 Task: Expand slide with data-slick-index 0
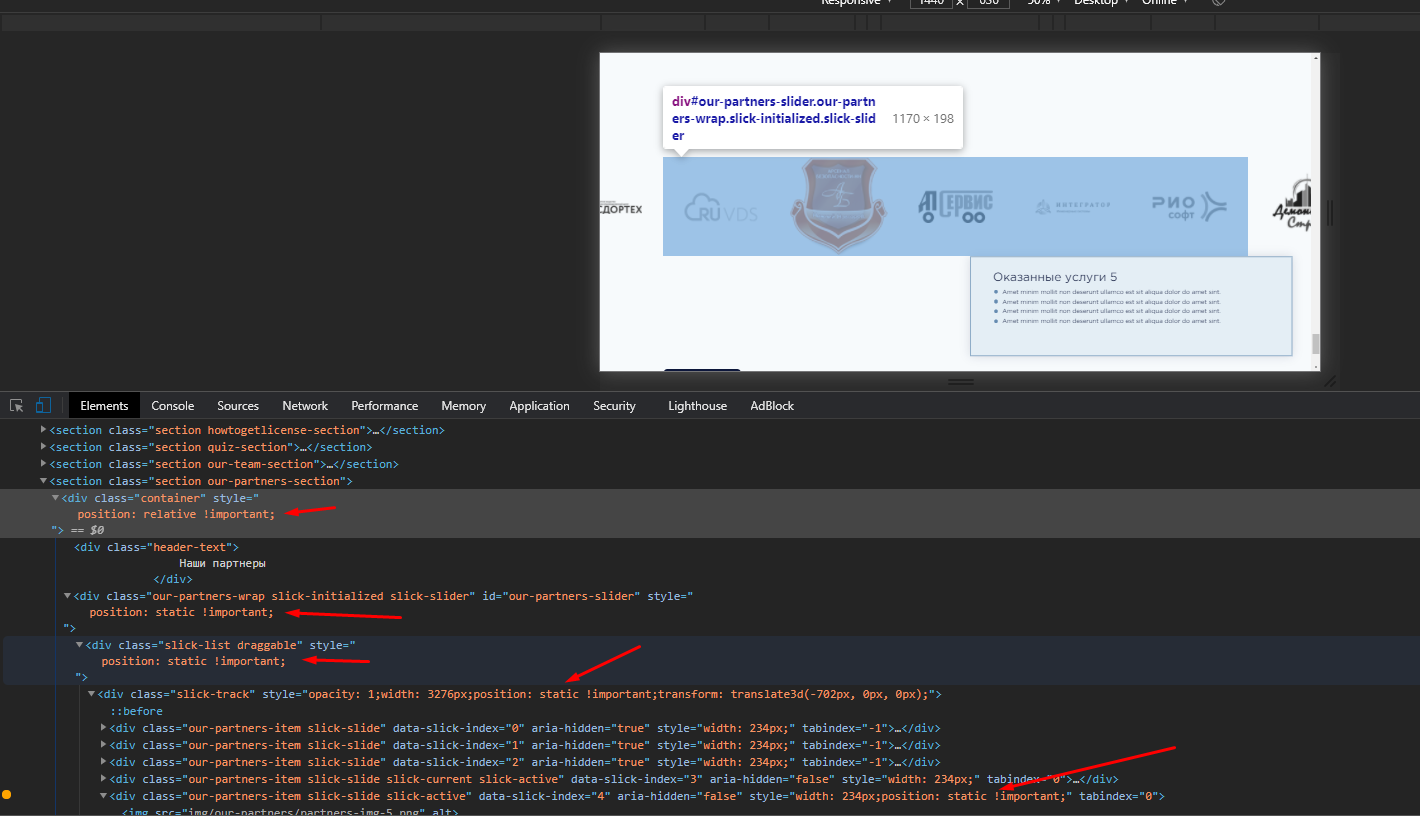point(103,728)
